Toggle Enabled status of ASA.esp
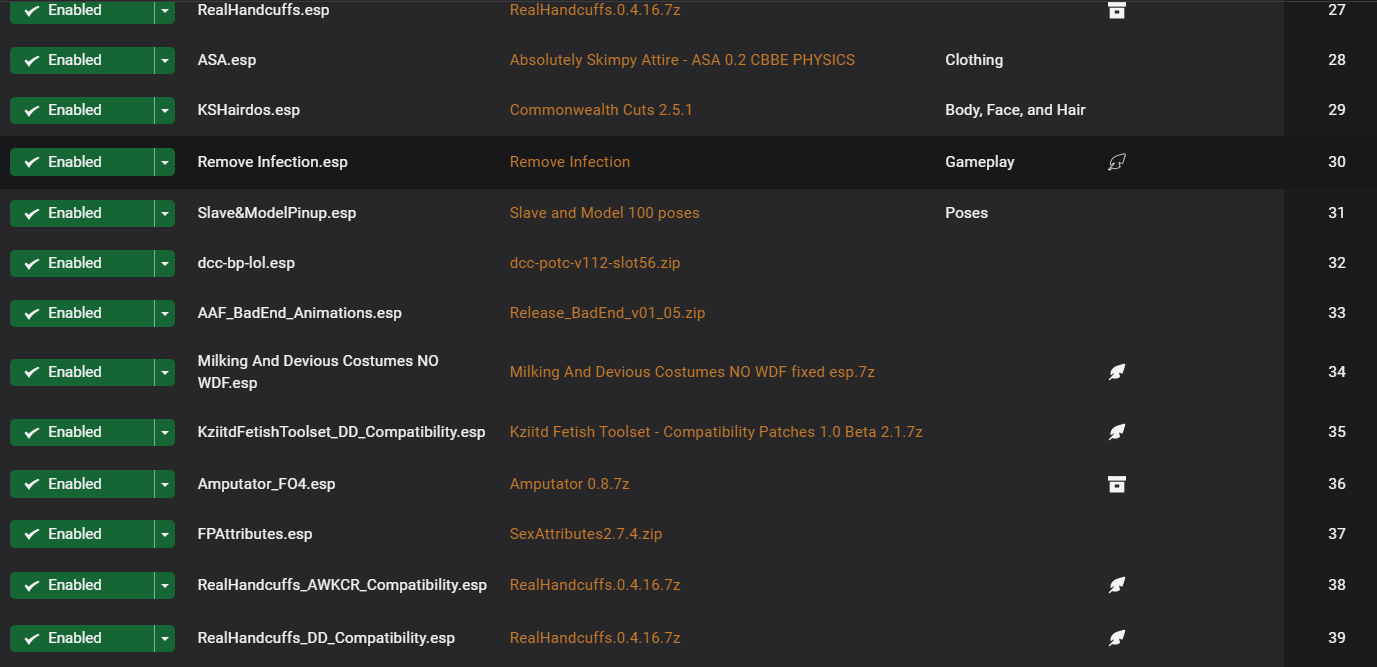Image resolution: width=1377 pixels, height=667 pixels. (82, 60)
